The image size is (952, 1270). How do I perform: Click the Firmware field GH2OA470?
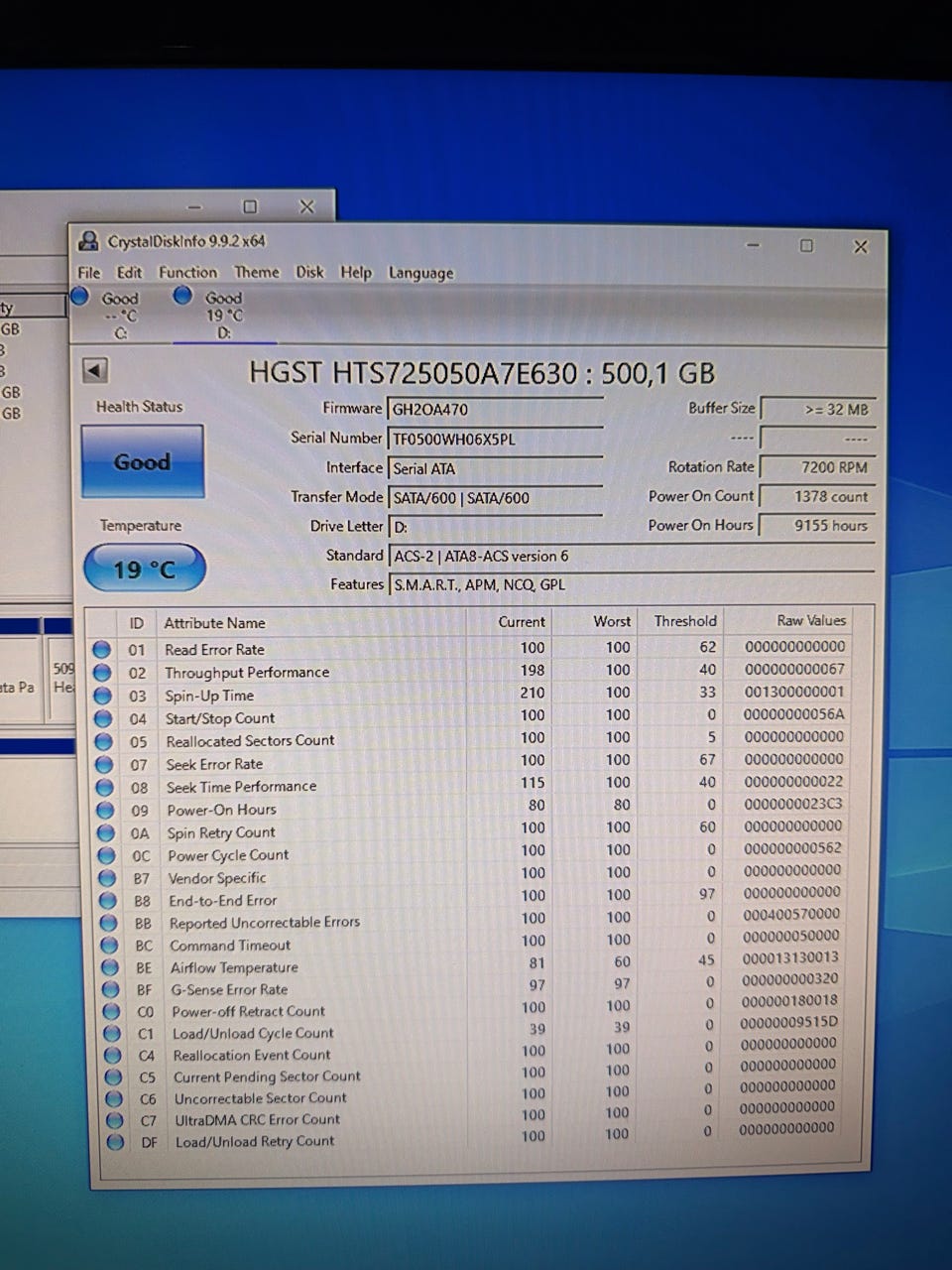pos(495,409)
